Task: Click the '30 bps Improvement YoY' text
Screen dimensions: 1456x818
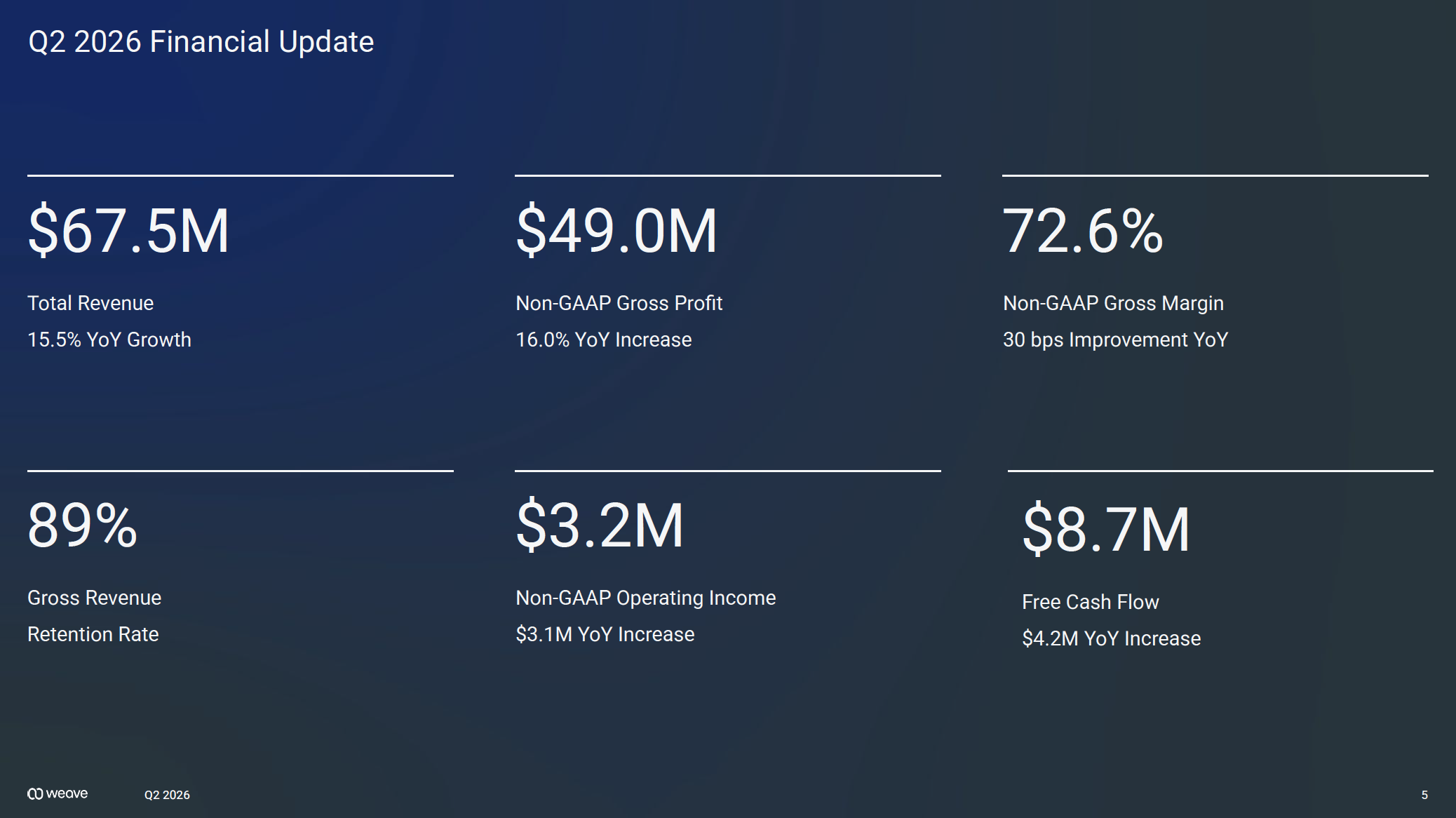Action: point(1116,340)
